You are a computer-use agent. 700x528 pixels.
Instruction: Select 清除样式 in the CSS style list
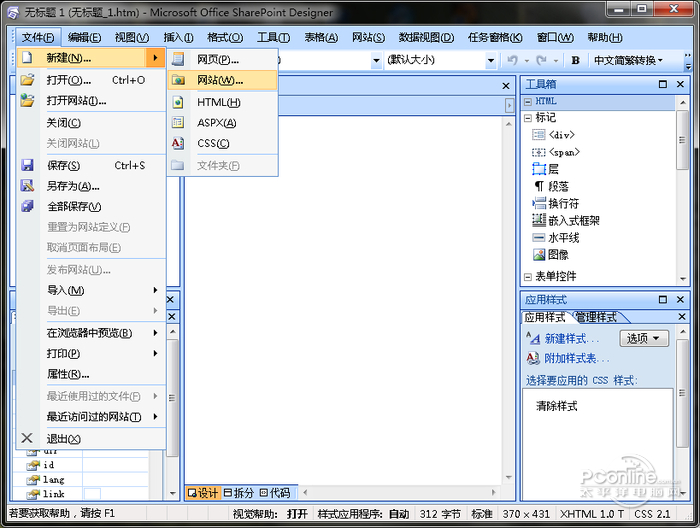[x=557, y=406]
